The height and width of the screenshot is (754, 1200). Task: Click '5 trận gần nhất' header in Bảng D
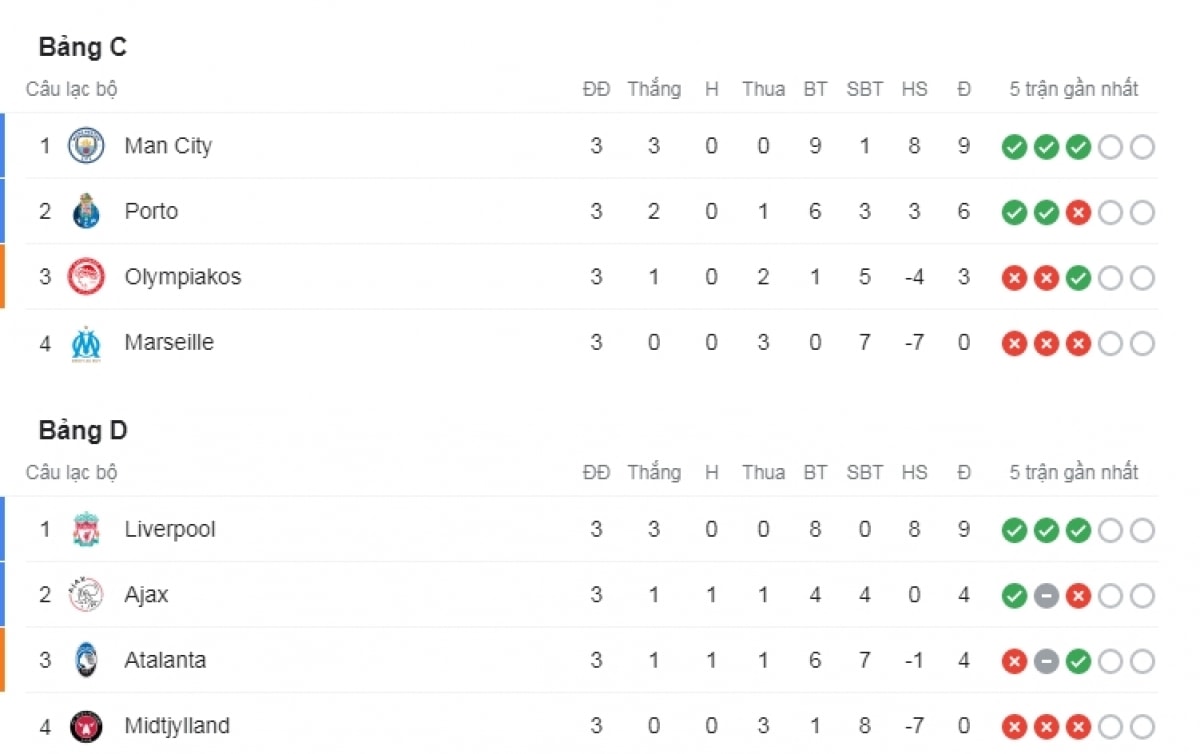1074,473
